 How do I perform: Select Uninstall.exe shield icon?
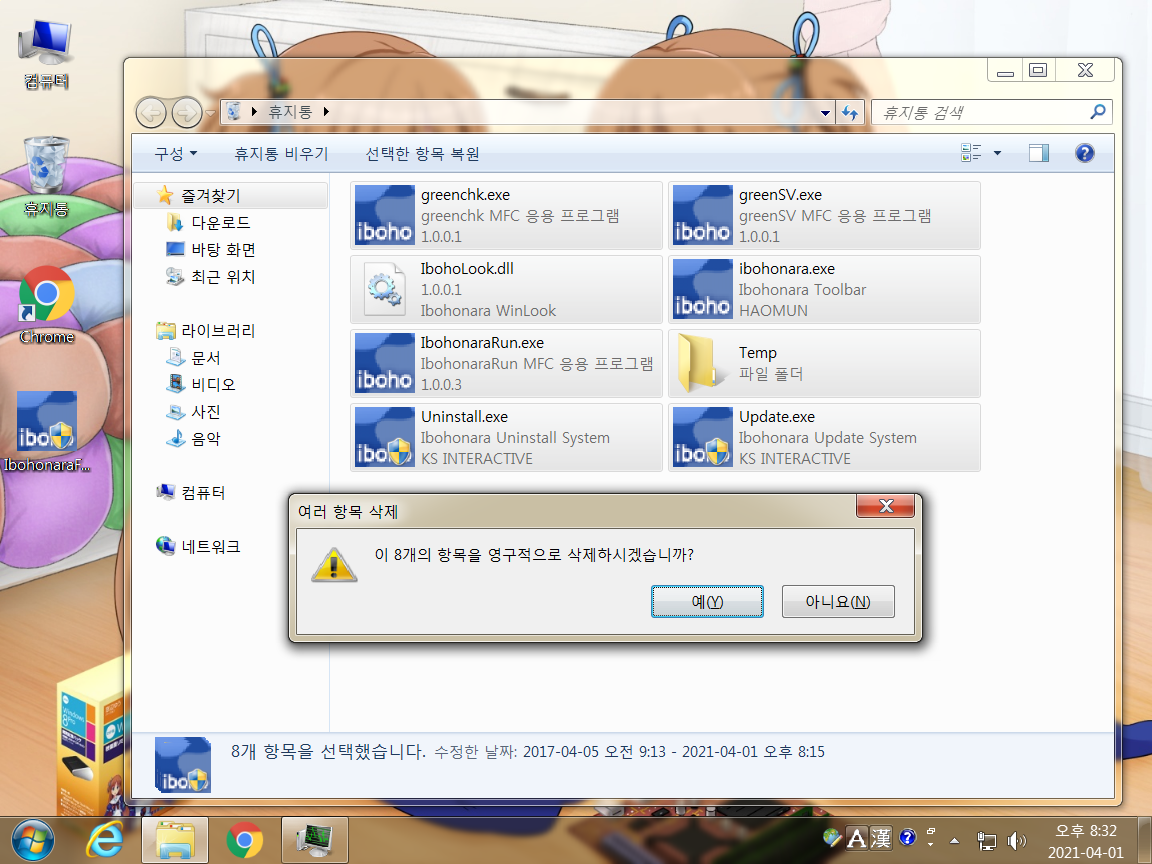[x=384, y=437]
